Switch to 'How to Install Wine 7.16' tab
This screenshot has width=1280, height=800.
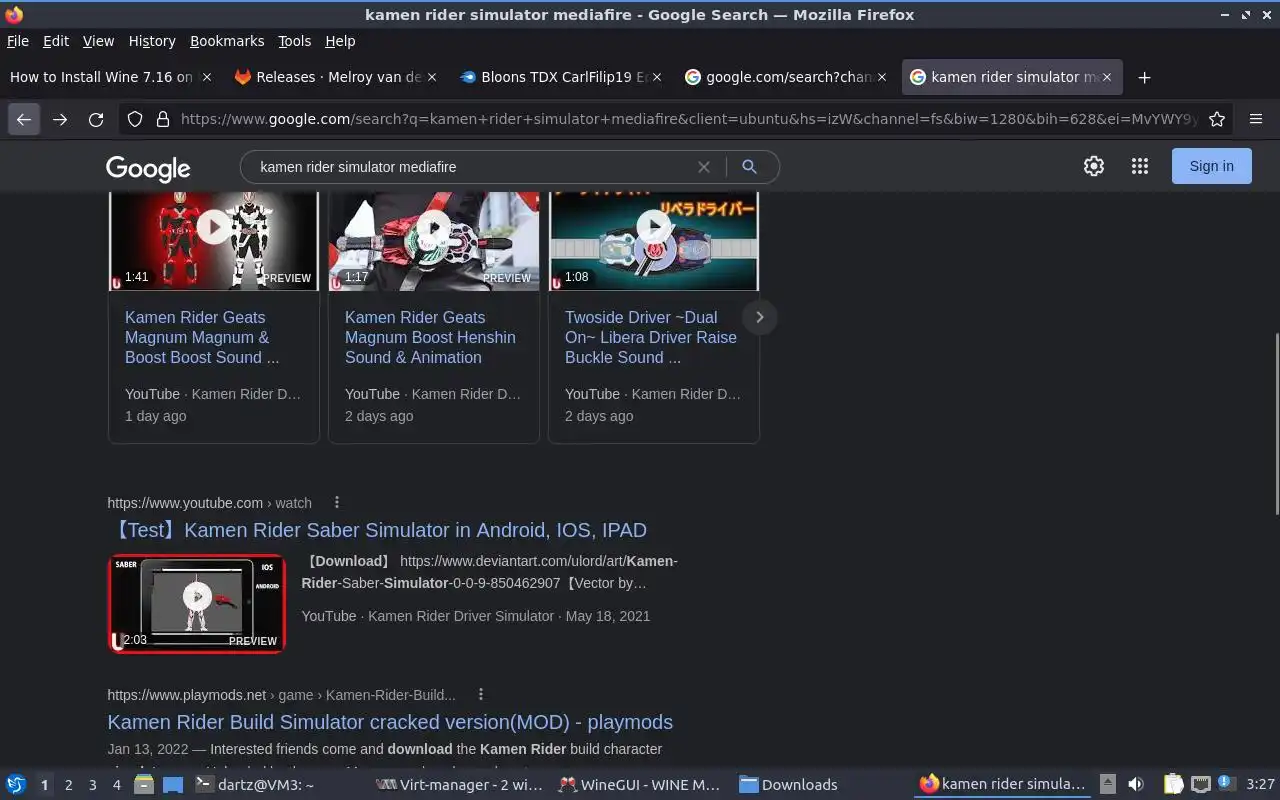coord(102,77)
